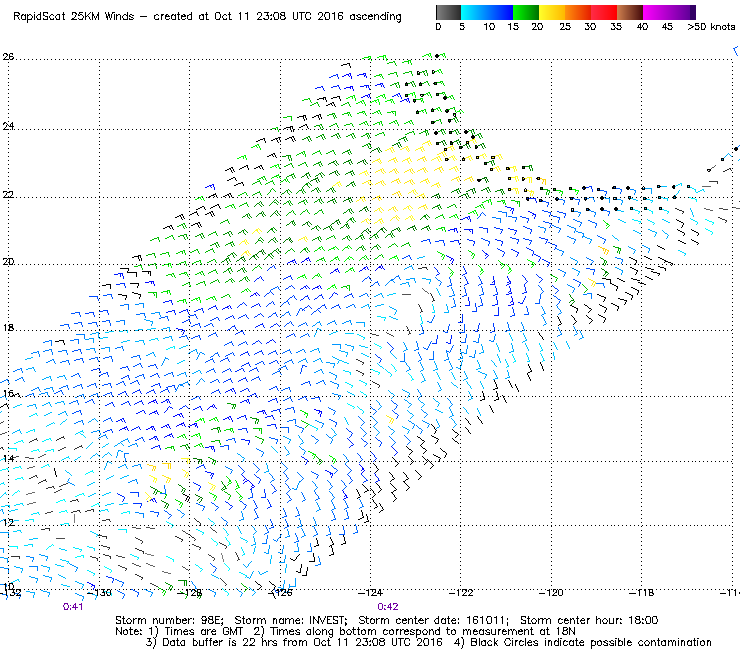
Task: Click the word 'ascending' in the title
Action: coord(375,17)
